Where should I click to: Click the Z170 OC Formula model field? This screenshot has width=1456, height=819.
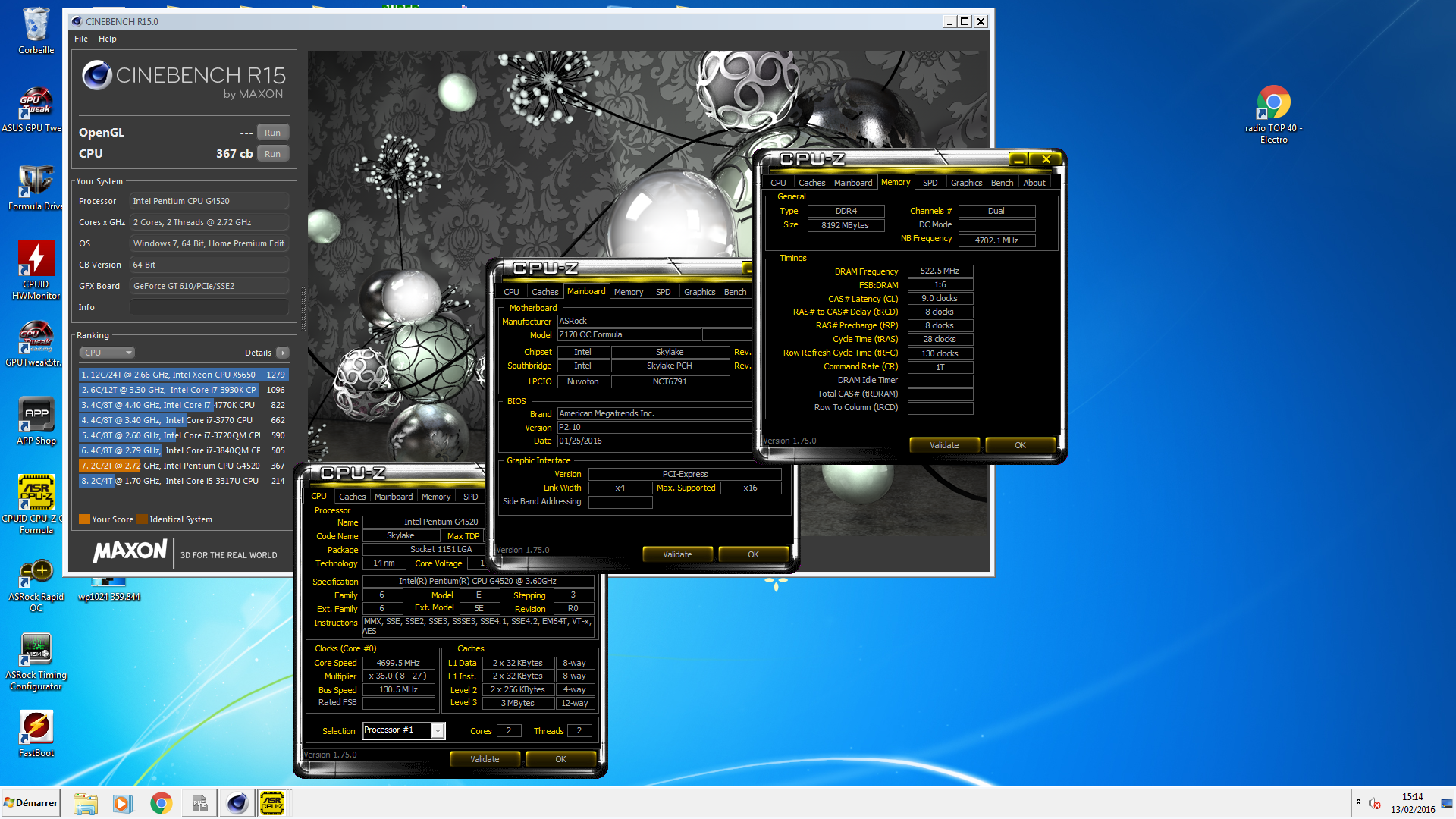click(x=629, y=334)
